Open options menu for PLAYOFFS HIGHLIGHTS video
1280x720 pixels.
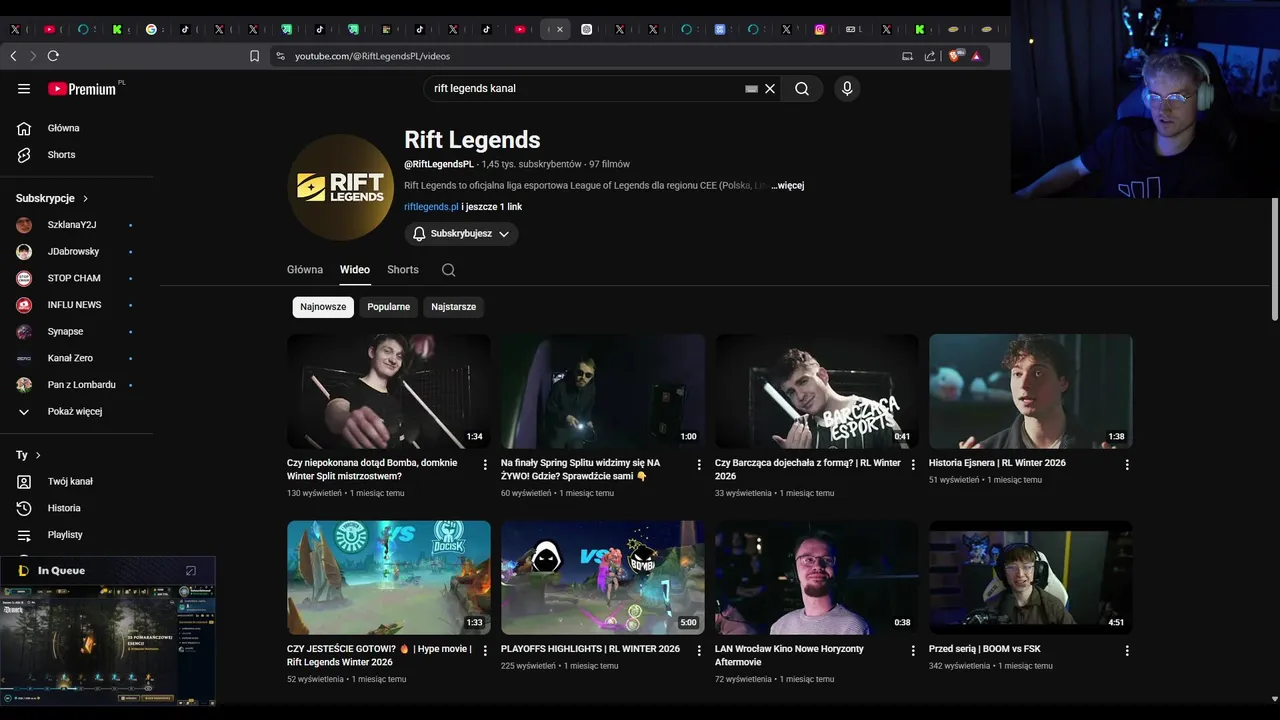(x=699, y=651)
